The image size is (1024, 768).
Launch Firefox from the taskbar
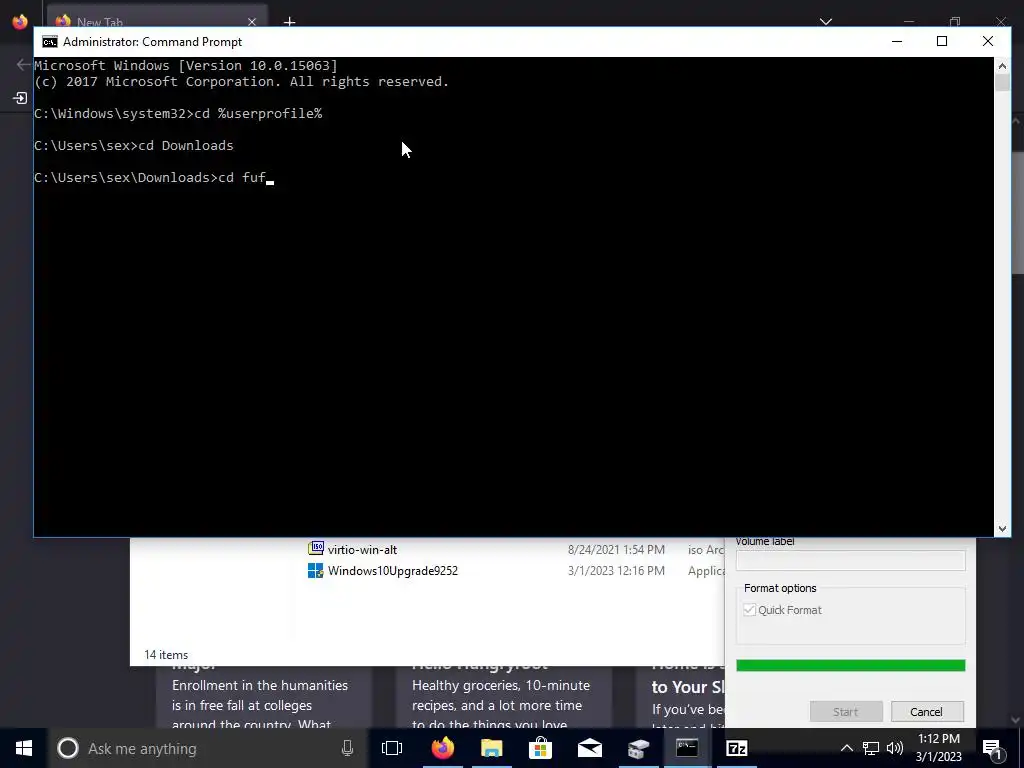[443, 748]
